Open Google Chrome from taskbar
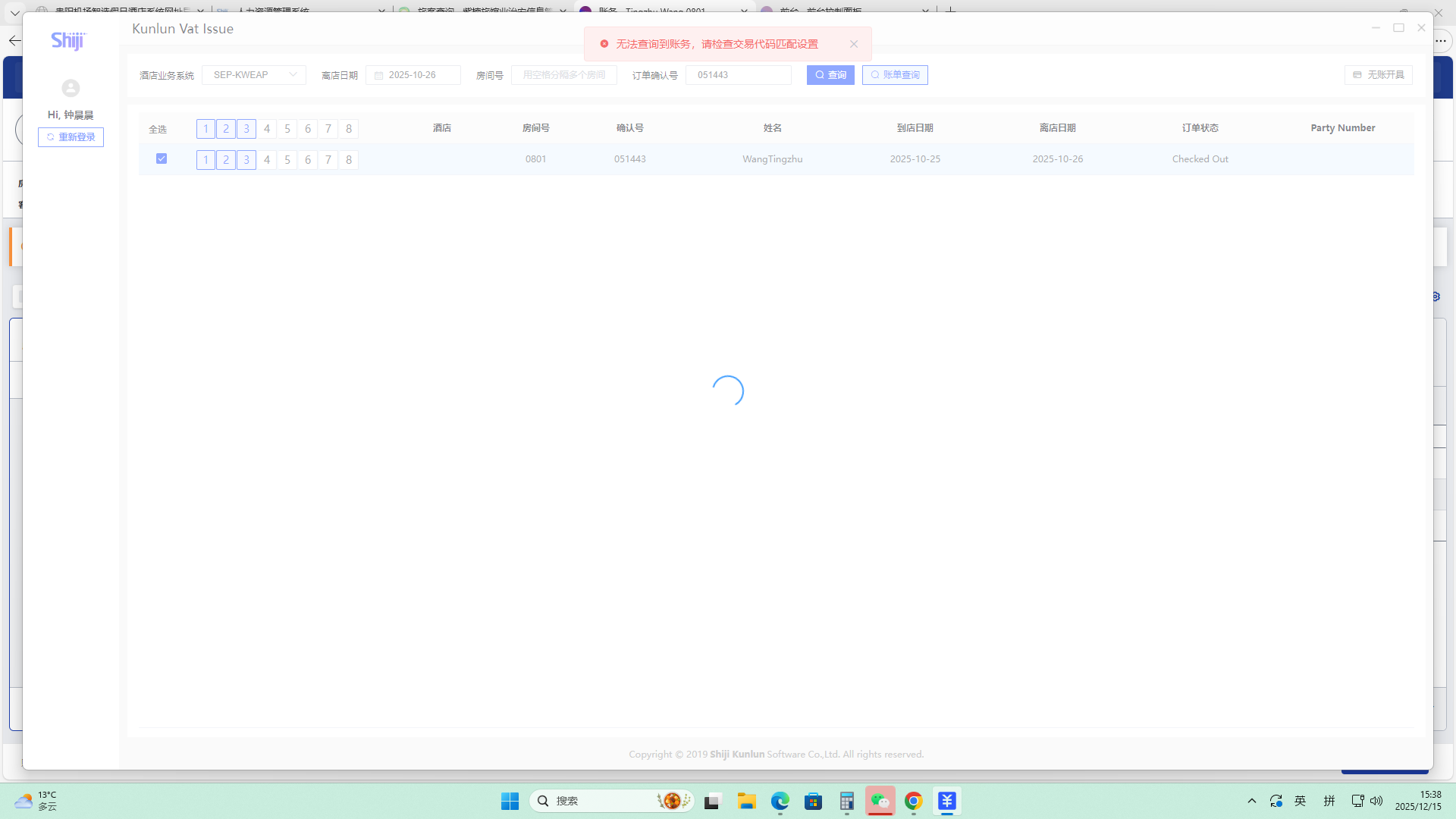The height and width of the screenshot is (819, 1456). [913, 801]
